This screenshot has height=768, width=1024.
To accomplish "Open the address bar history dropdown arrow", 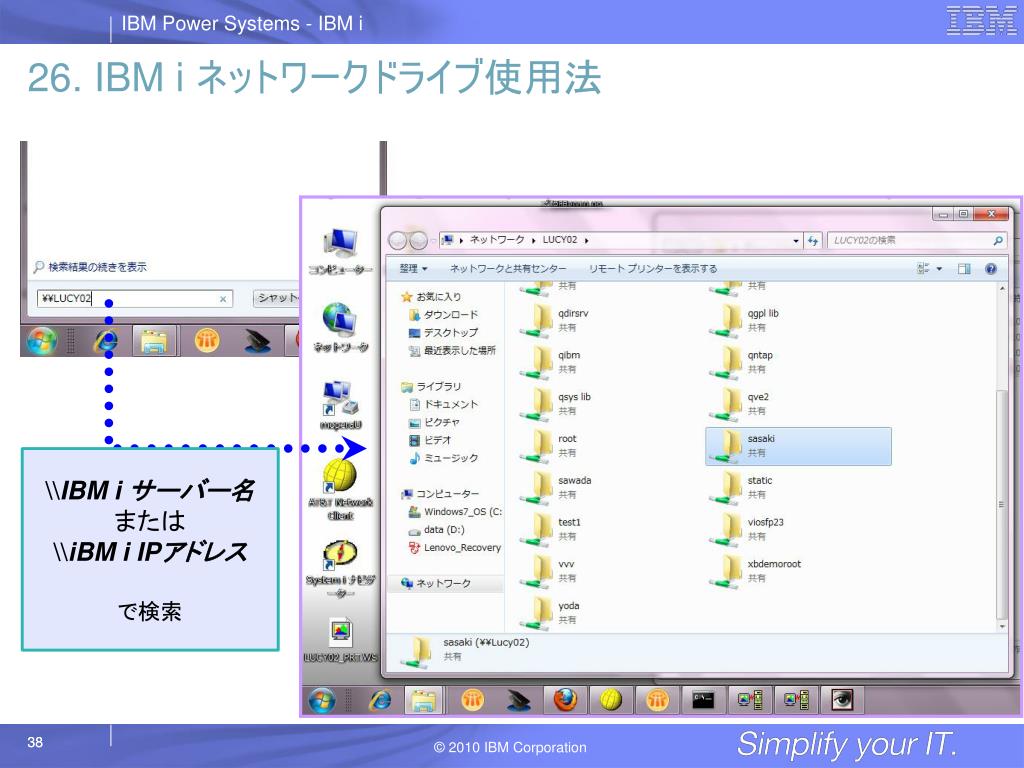I will (795, 241).
